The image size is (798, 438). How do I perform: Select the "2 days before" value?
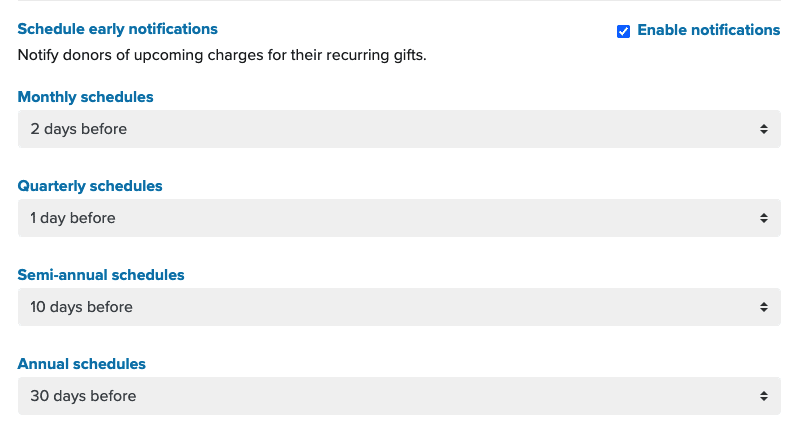(79, 129)
